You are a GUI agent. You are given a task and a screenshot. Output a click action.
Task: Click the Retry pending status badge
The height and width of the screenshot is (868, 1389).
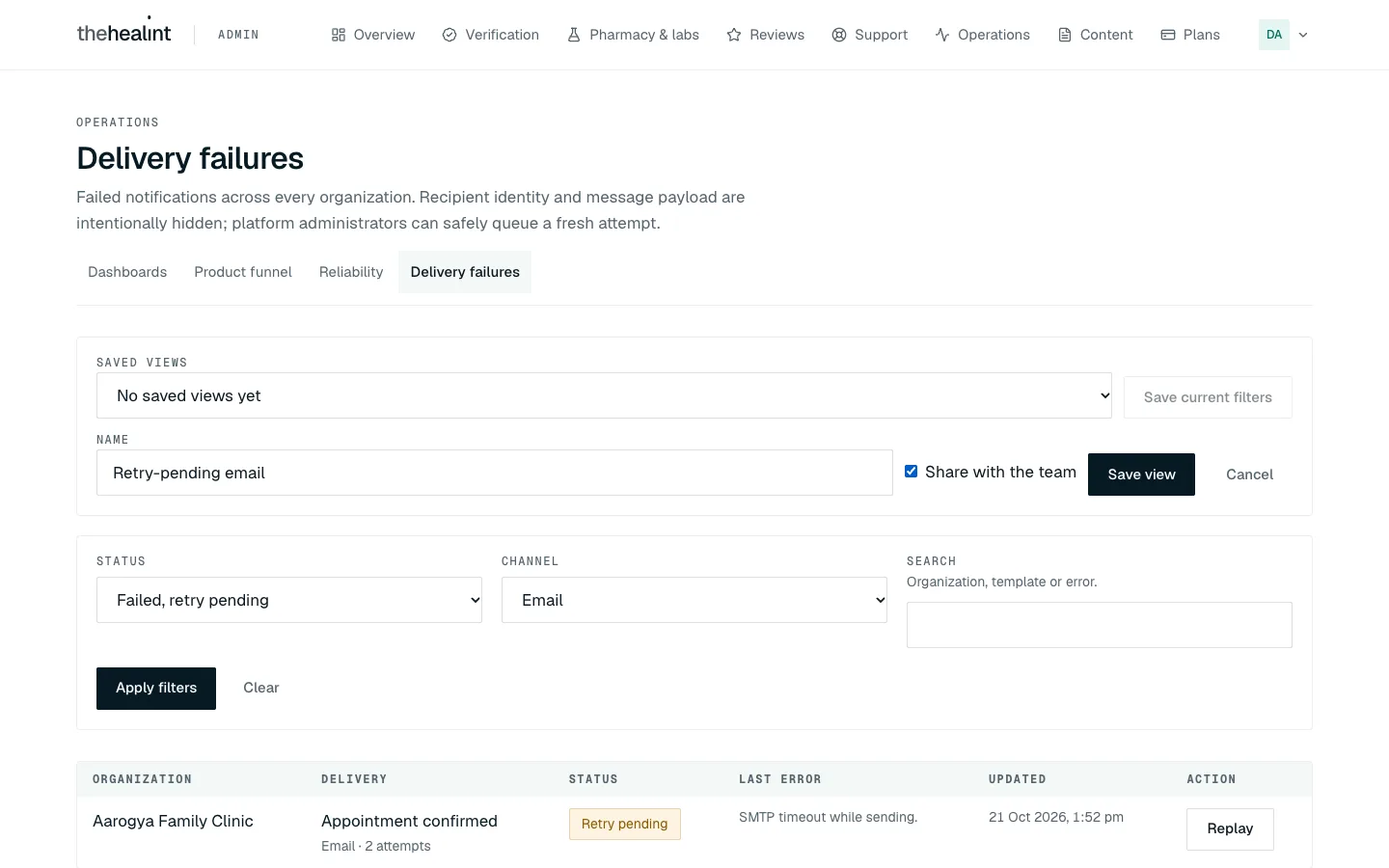[625, 824]
